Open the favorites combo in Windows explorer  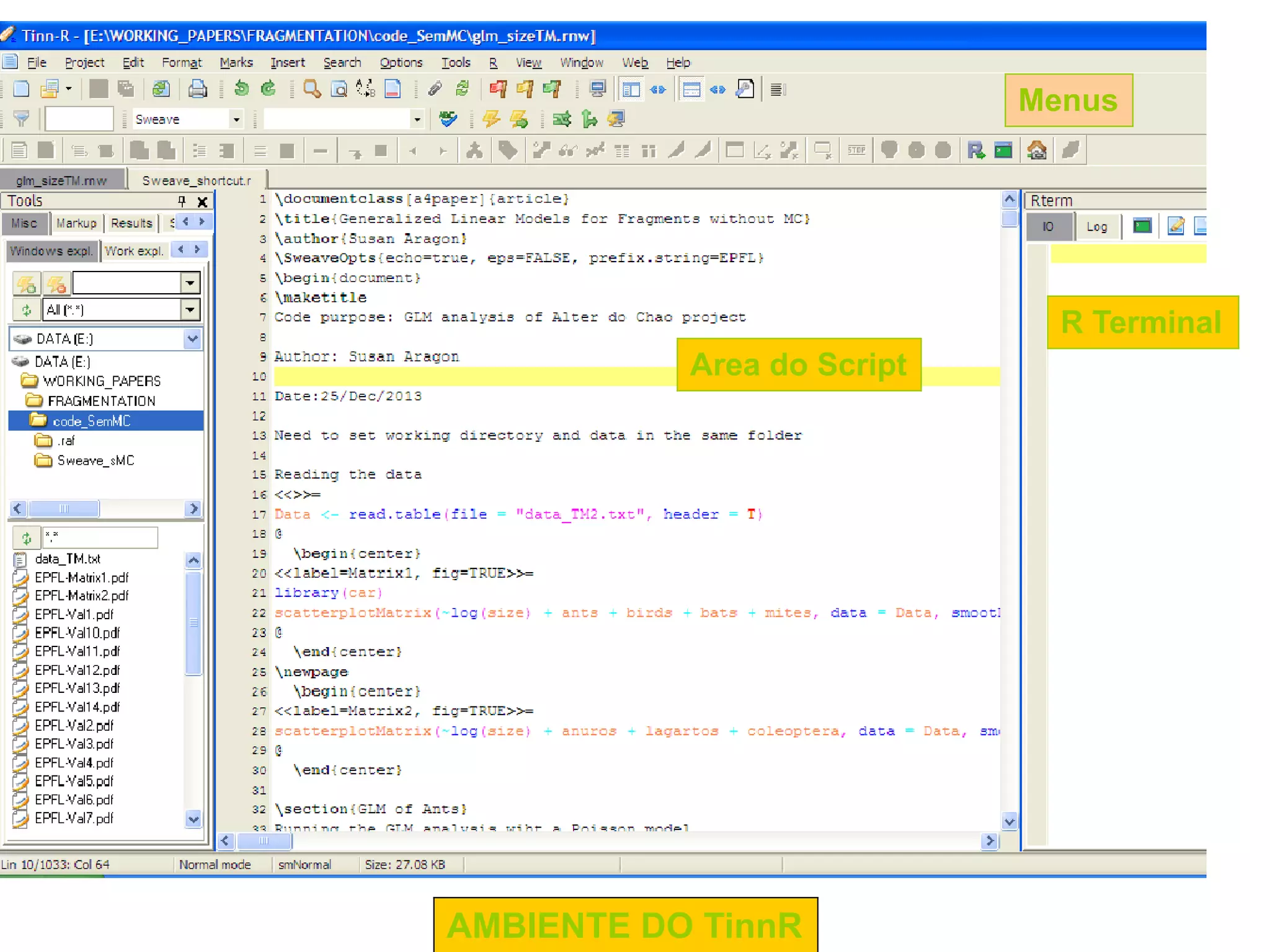click(x=190, y=283)
